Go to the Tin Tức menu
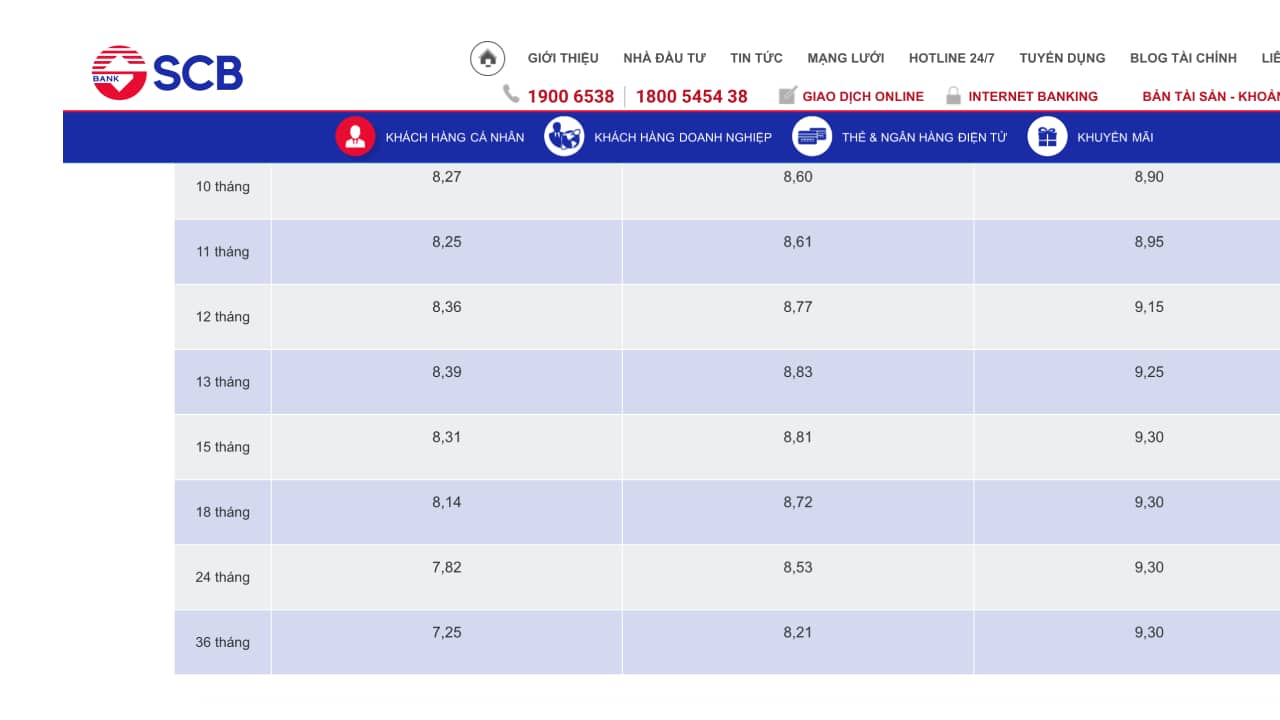Screen dimensions: 1280x720 coord(756,58)
